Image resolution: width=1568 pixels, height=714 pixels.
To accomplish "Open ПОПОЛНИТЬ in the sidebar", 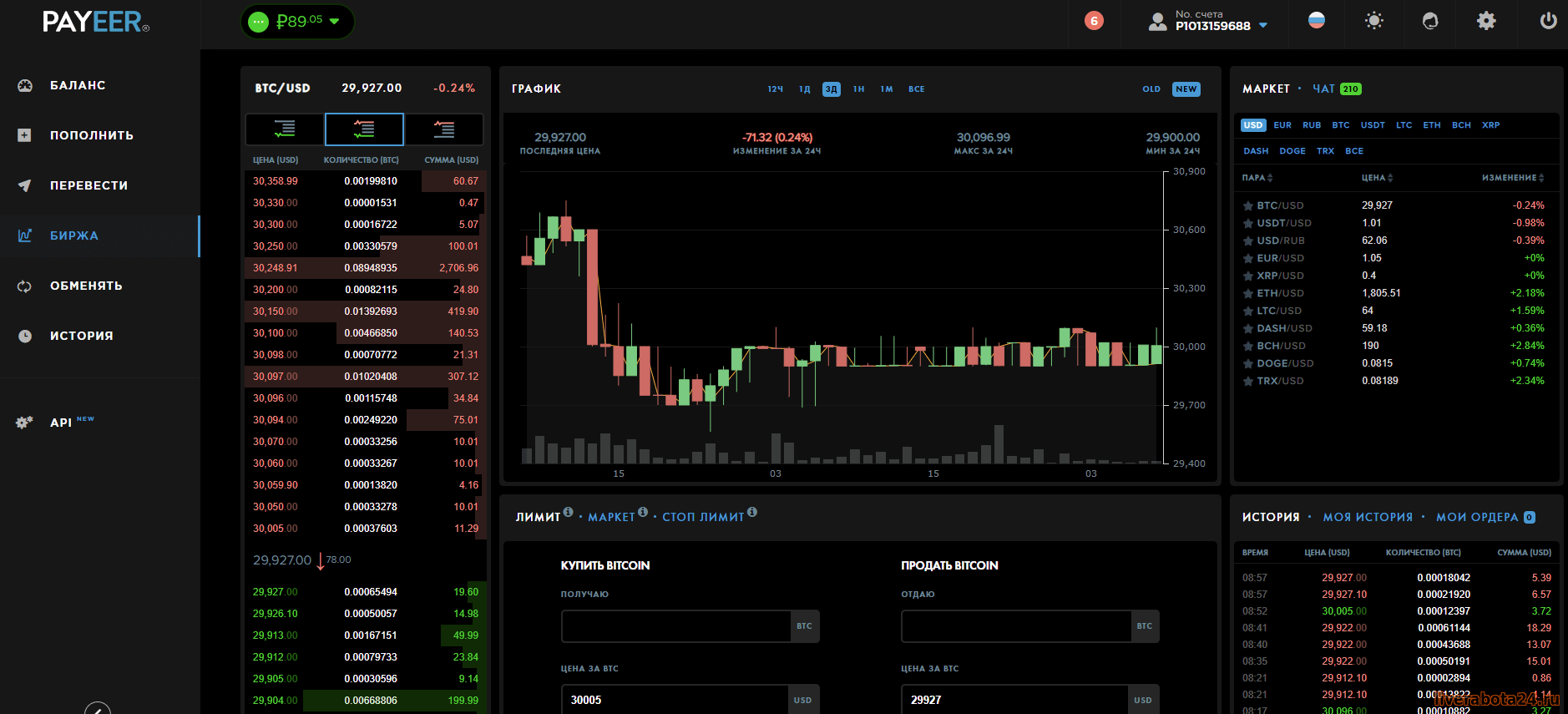I will click(x=91, y=135).
